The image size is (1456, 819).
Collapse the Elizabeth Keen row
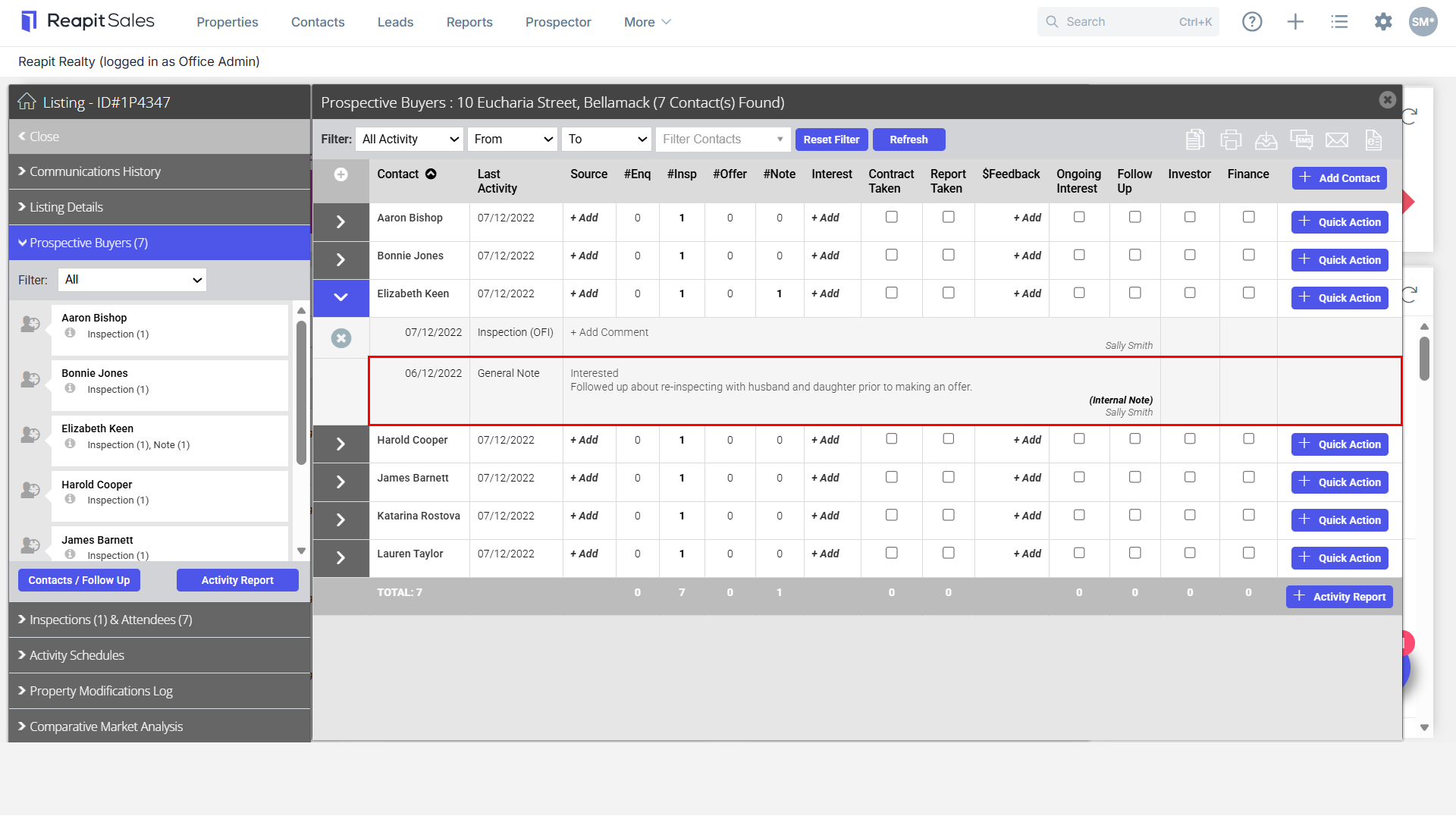click(x=341, y=298)
